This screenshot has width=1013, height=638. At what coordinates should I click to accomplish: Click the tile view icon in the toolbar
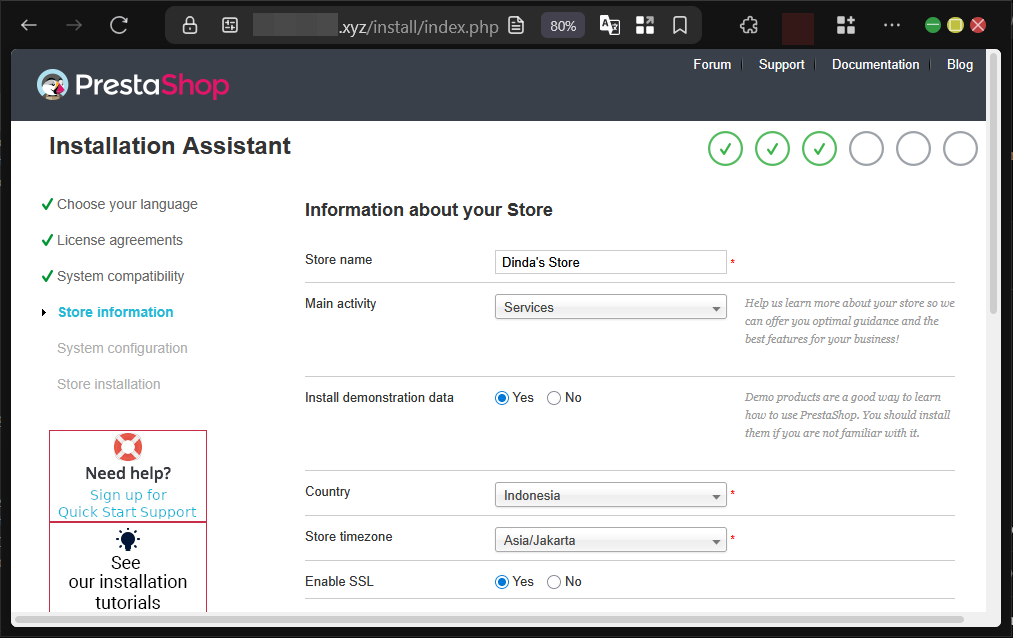pyautogui.click(x=644, y=27)
